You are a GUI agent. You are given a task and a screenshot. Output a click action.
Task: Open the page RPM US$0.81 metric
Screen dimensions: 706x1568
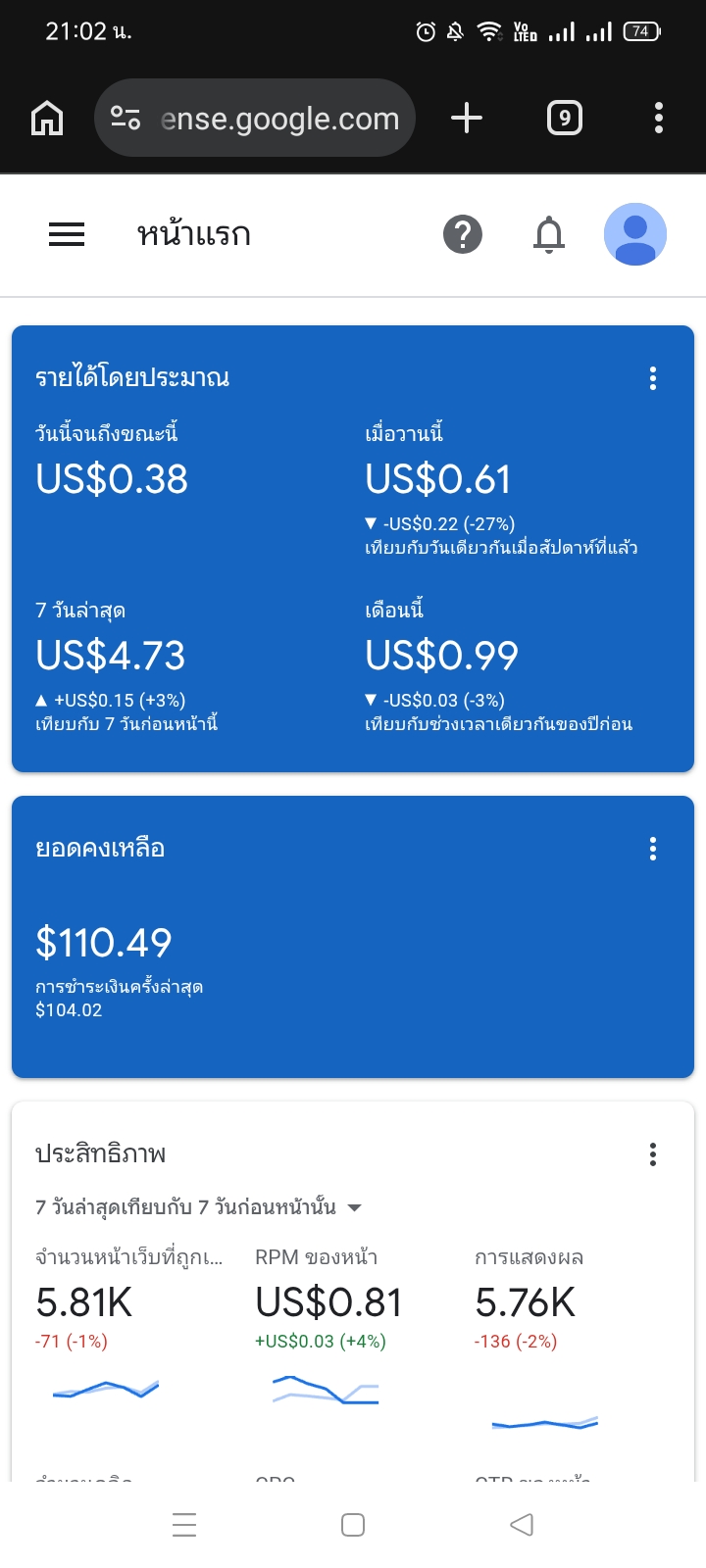click(328, 1303)
